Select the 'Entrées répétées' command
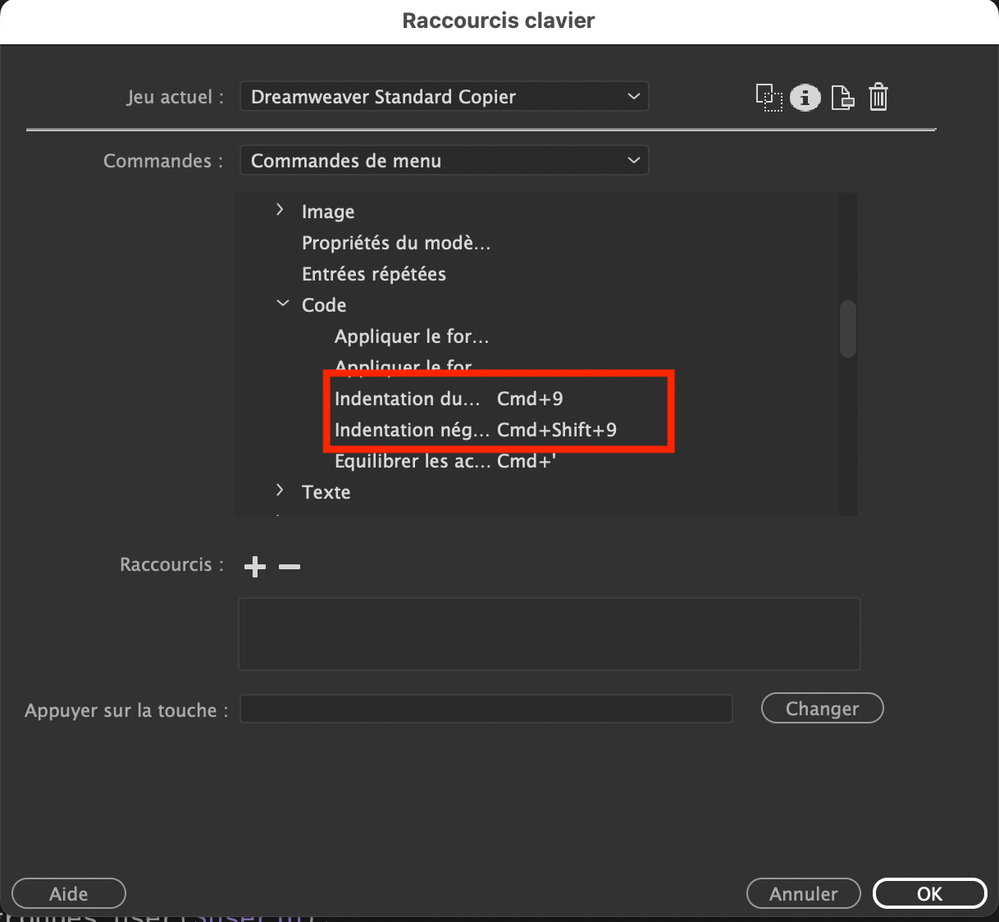 point(374,273)
